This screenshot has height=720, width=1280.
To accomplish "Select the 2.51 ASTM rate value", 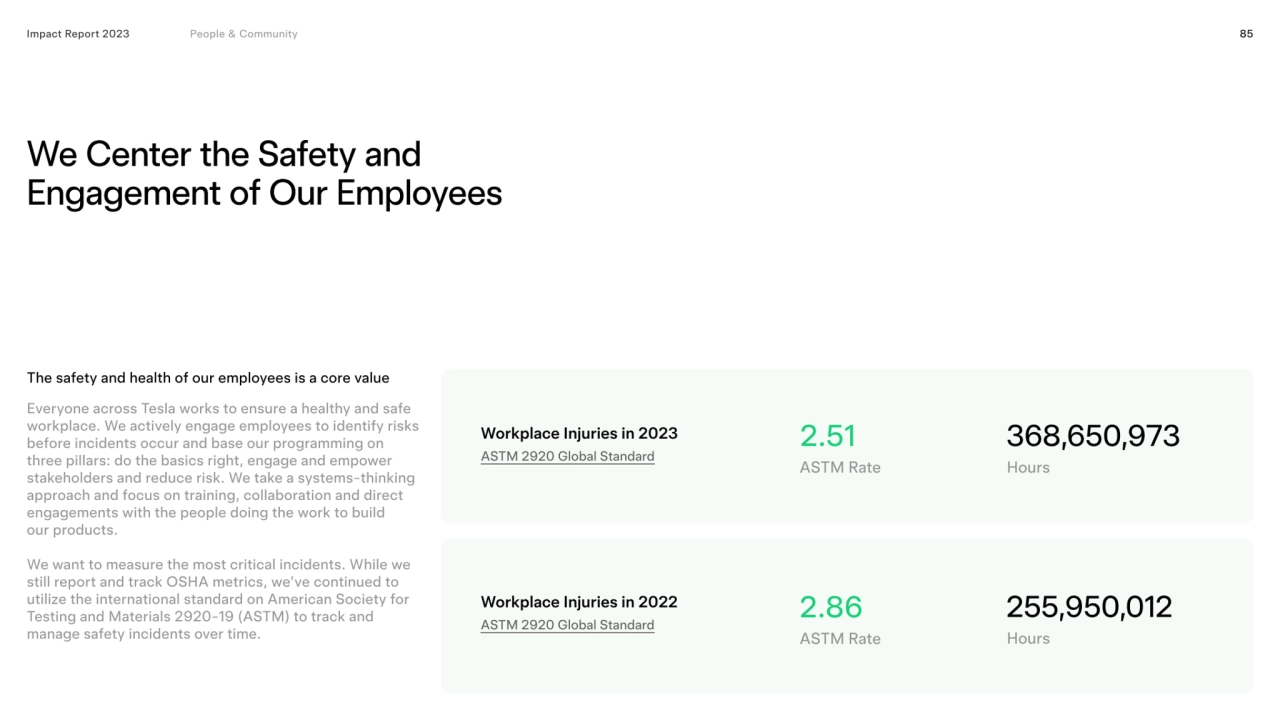I will (x=827, y=436).
